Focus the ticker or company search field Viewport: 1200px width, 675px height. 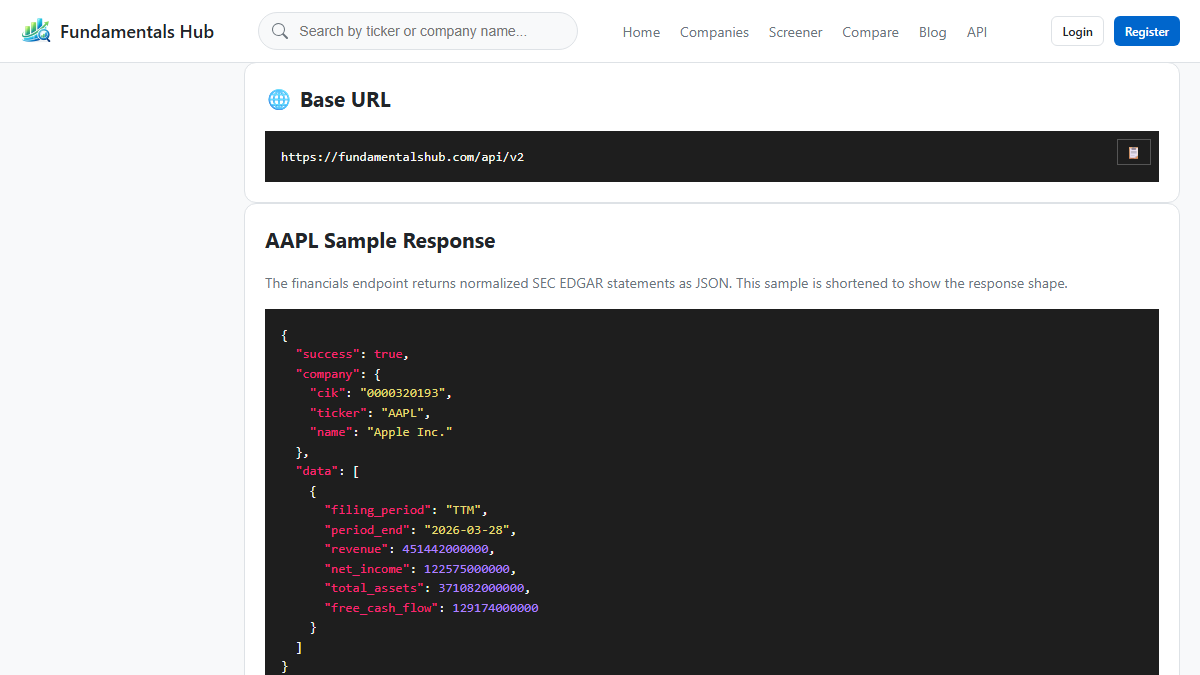418,31
